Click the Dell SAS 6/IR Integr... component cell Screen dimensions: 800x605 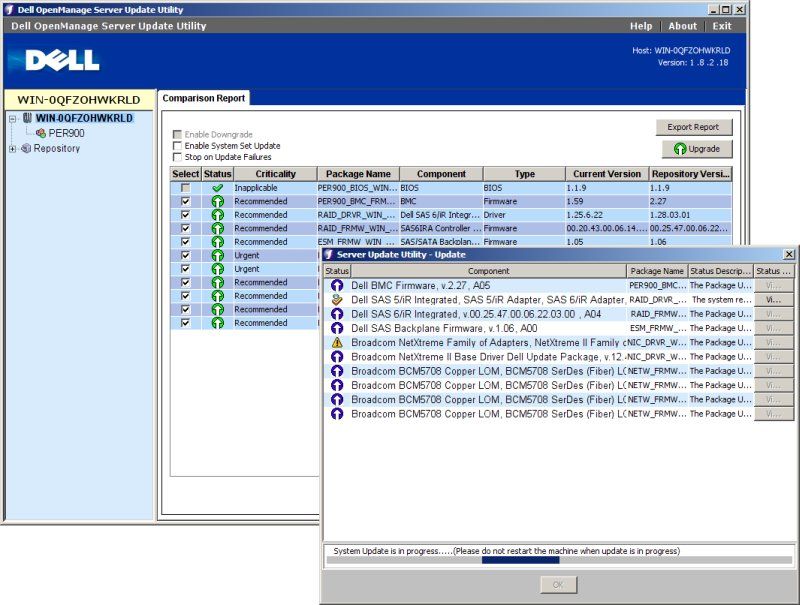(440, 215)
